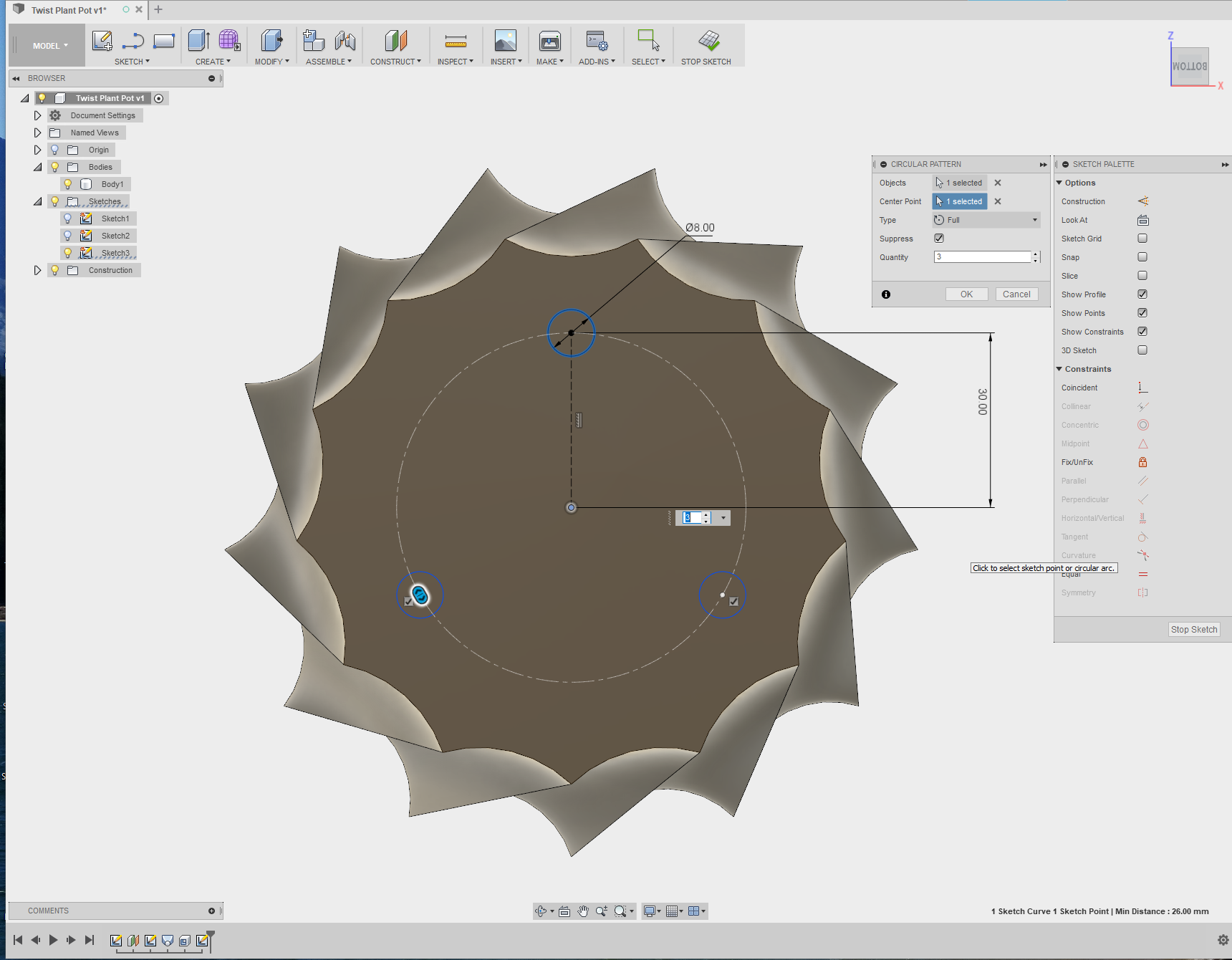This screenshot has width=1232, height=960.
Task: Uncheck the Show Constraints checkbox
Action: pyautogui.click(x=1142, y=332)
